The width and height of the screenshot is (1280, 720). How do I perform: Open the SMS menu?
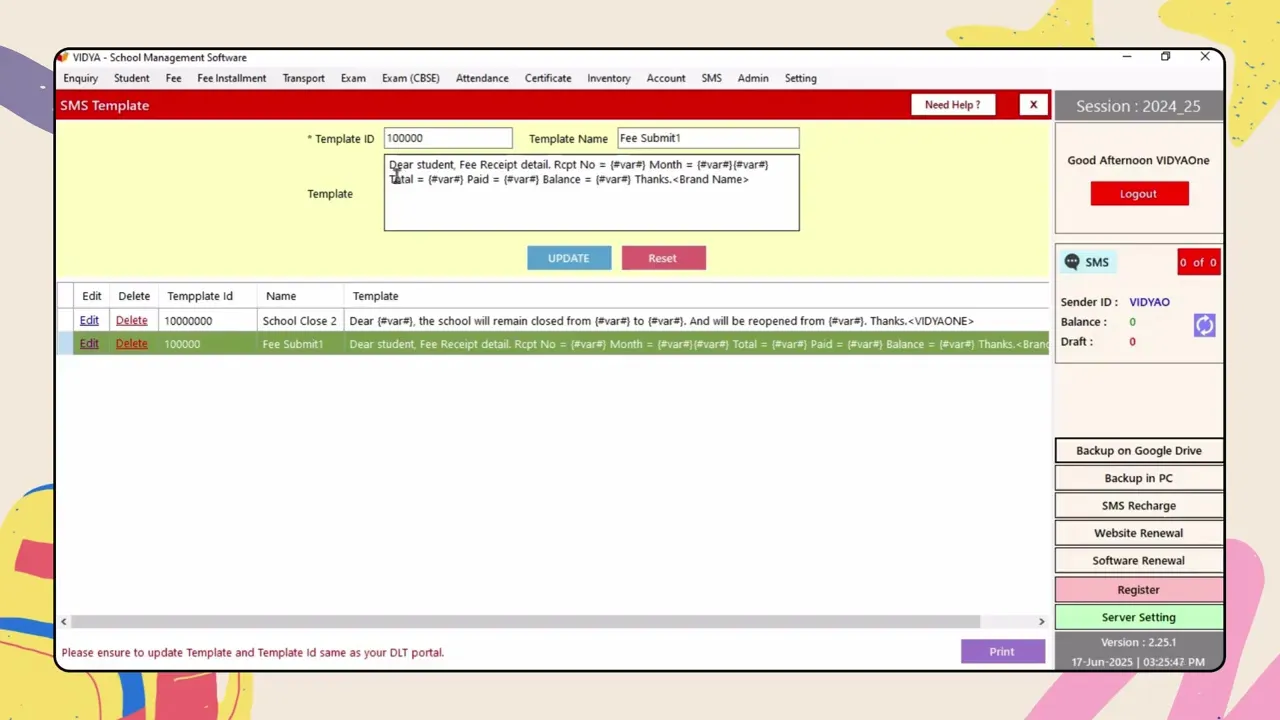tap(711, 78)
